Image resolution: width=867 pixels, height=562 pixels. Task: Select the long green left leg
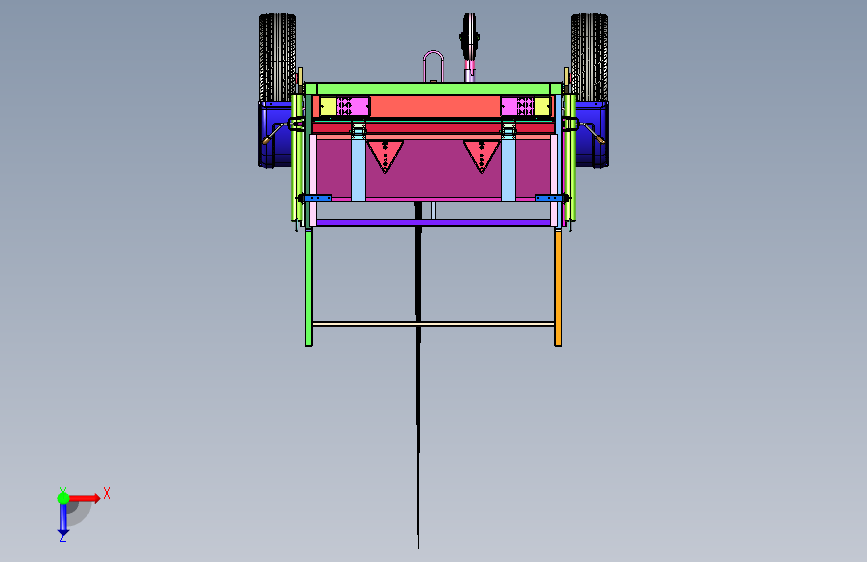pyautogui.click(x=309, y=288)
